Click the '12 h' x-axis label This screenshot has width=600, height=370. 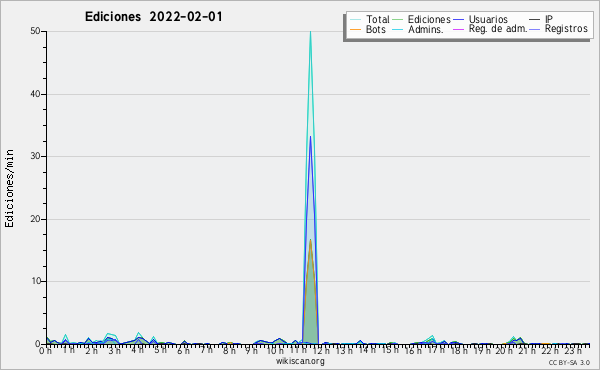pyautogui.click(x=321, y=350)
